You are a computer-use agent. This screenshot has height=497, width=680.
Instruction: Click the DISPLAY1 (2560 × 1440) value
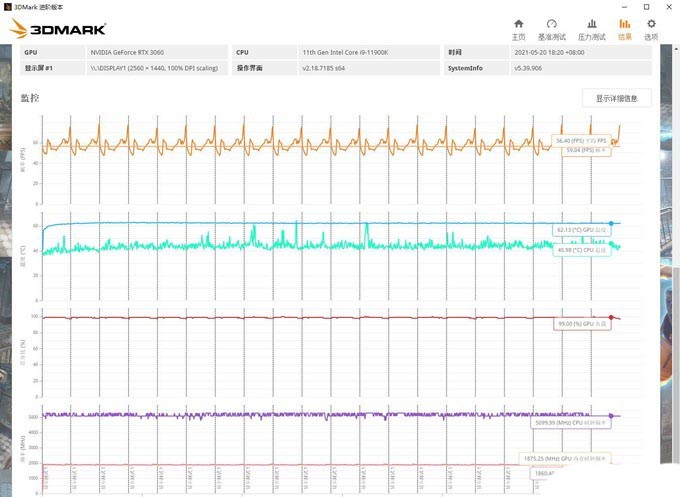click(x=154, y=68)
